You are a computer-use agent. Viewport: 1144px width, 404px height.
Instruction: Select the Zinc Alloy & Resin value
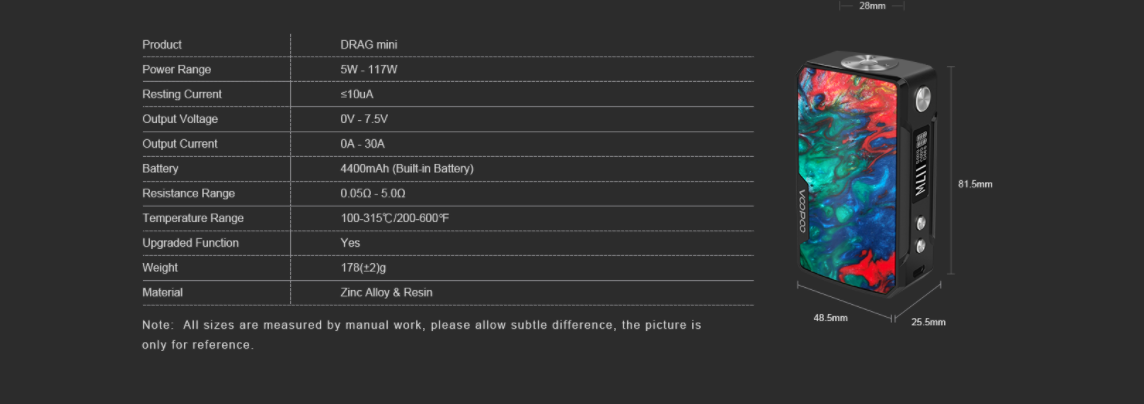click(x=386, y=292)
